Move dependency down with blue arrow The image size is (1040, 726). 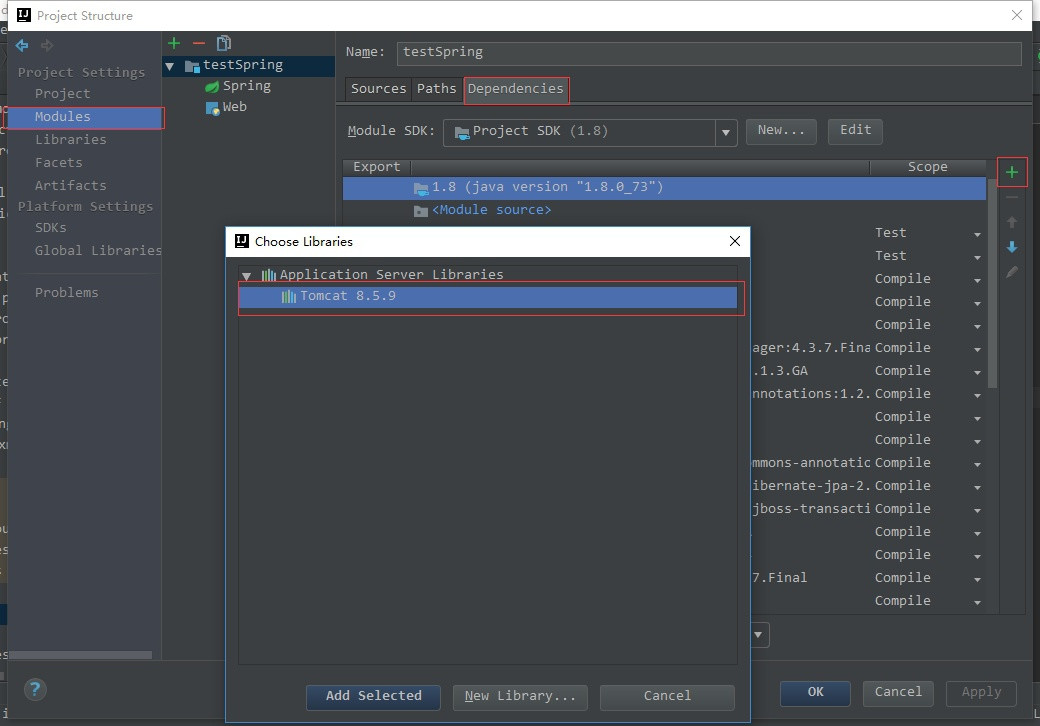click(x=1011, y=247)
